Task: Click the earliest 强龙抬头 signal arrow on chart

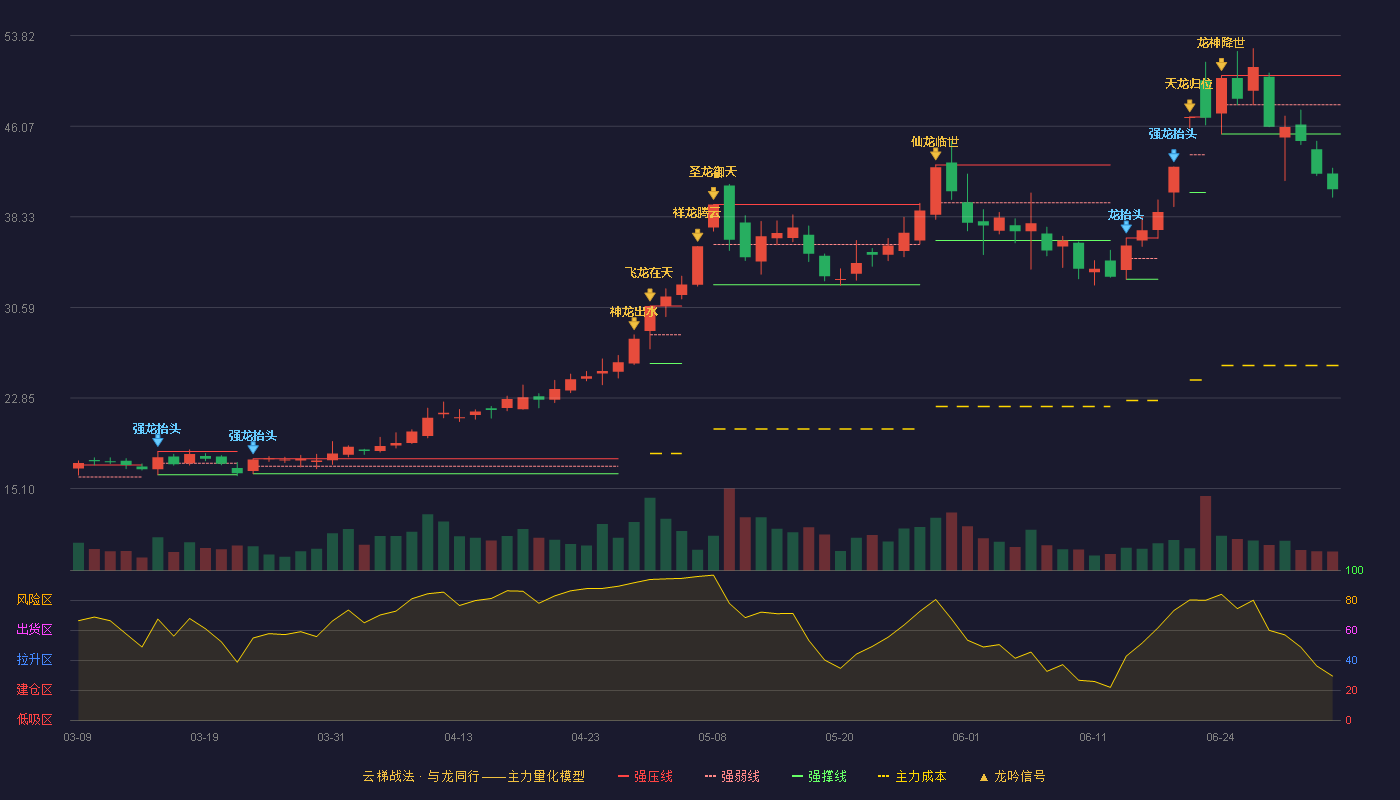Action: click(157, 440)
